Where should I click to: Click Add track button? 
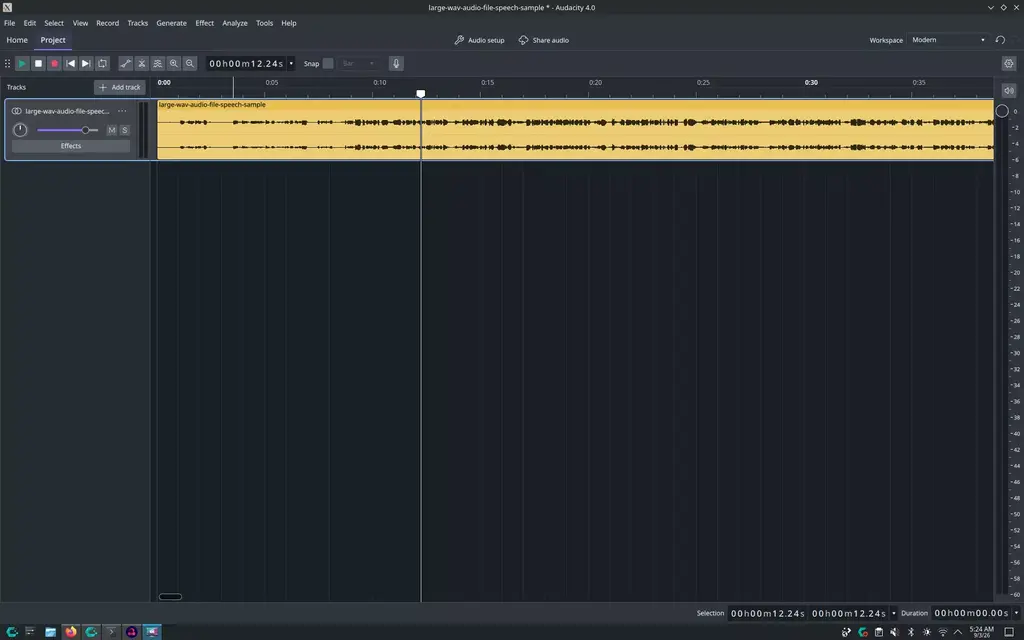click(120, 87)
